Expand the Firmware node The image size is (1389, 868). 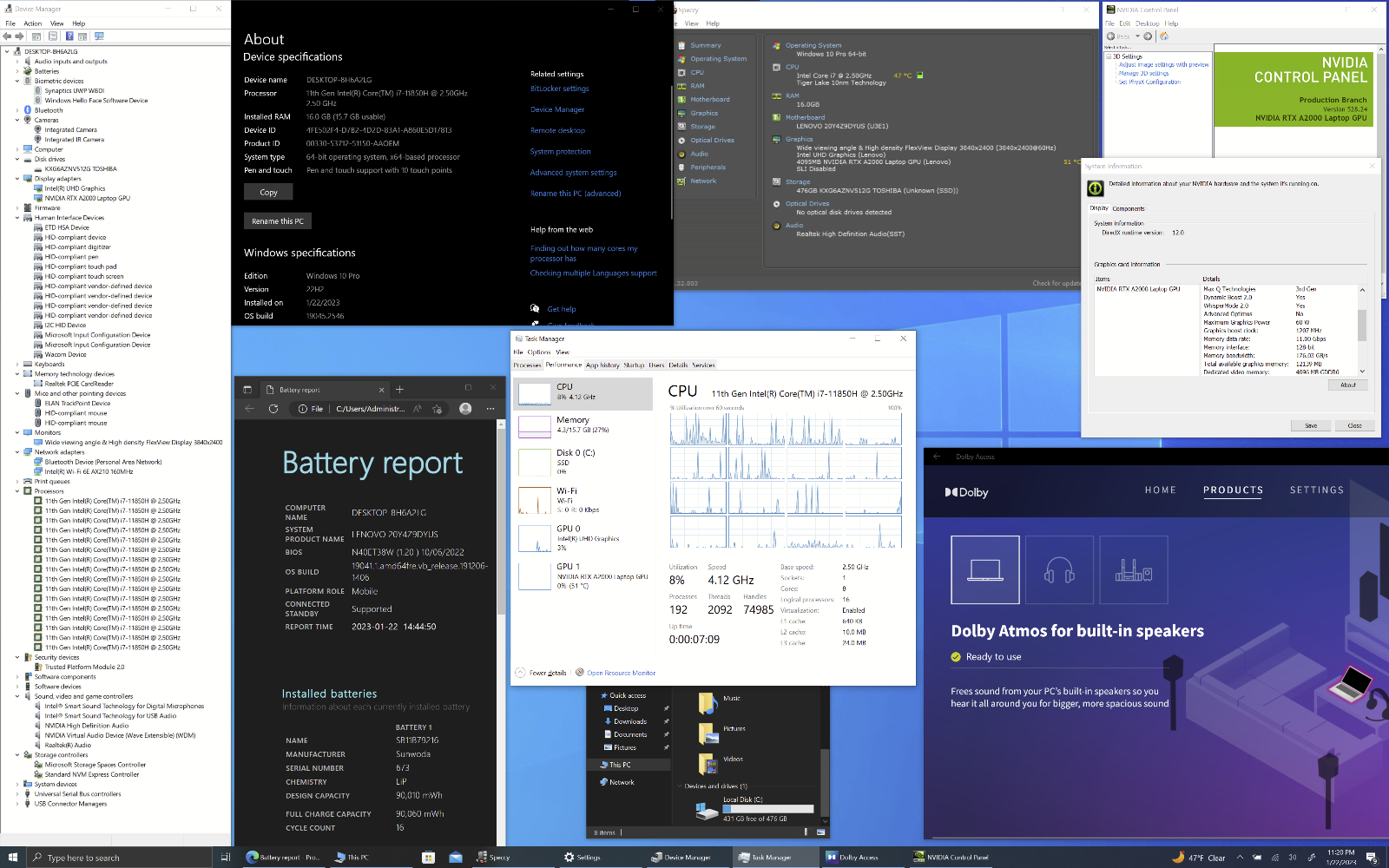click(16, 207)
